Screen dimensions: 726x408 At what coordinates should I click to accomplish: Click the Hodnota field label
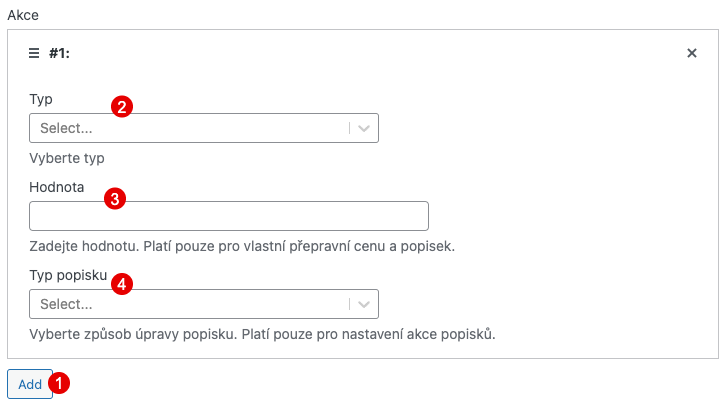[x=56, y=187]
